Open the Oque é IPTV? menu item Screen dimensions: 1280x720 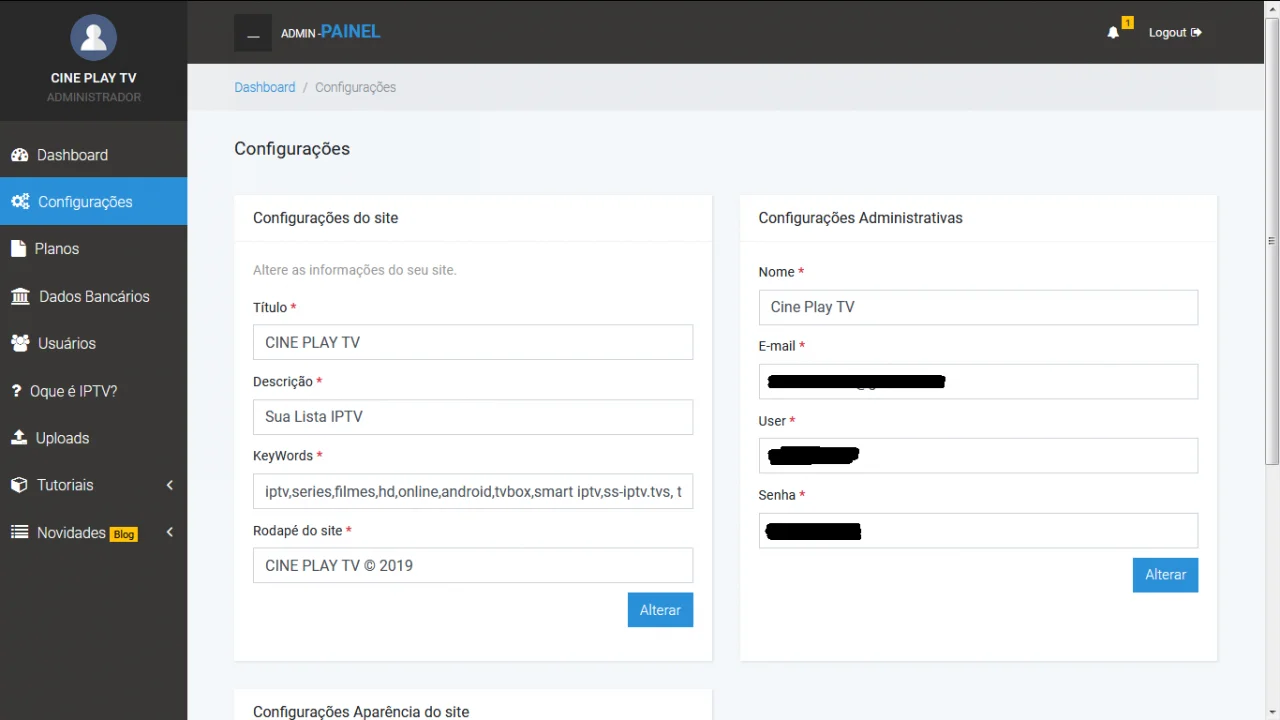point(73,391)
